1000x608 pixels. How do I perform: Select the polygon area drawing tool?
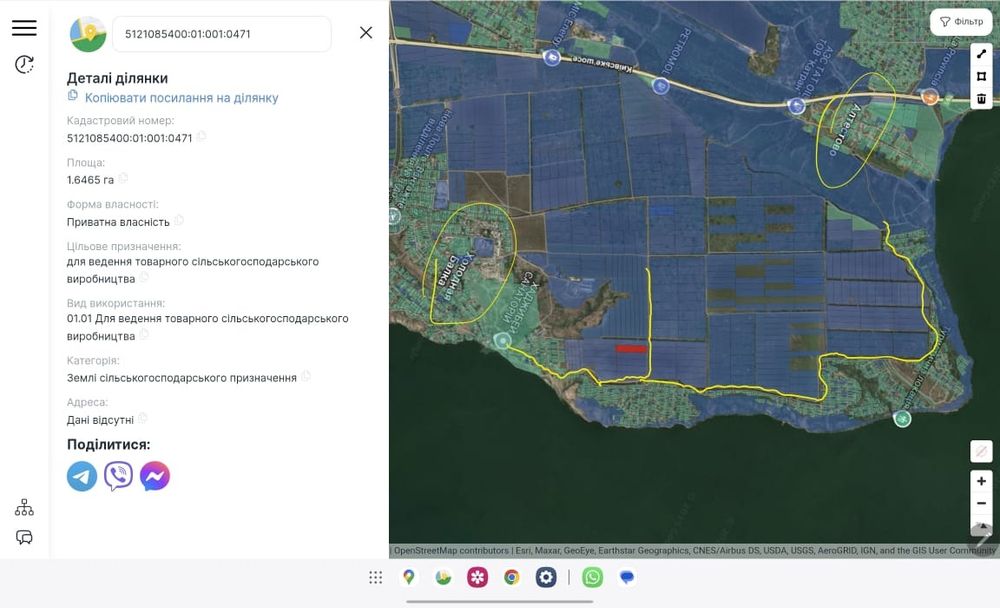pyautogui.click(x=981, y=76)
